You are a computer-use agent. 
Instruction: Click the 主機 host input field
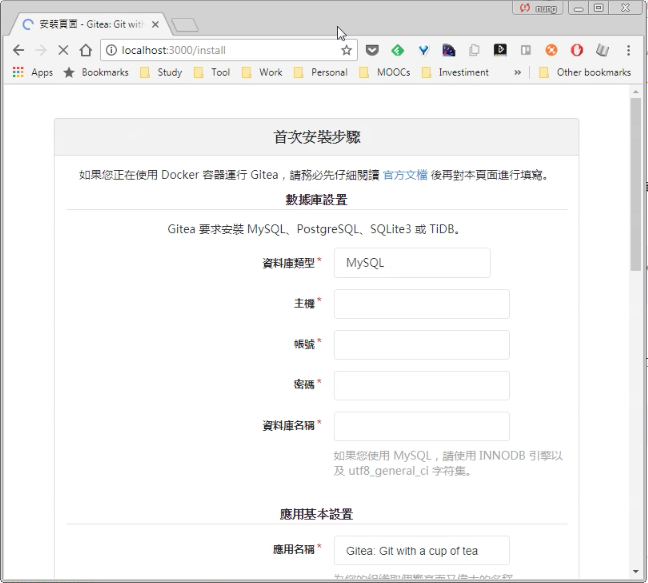422,304
